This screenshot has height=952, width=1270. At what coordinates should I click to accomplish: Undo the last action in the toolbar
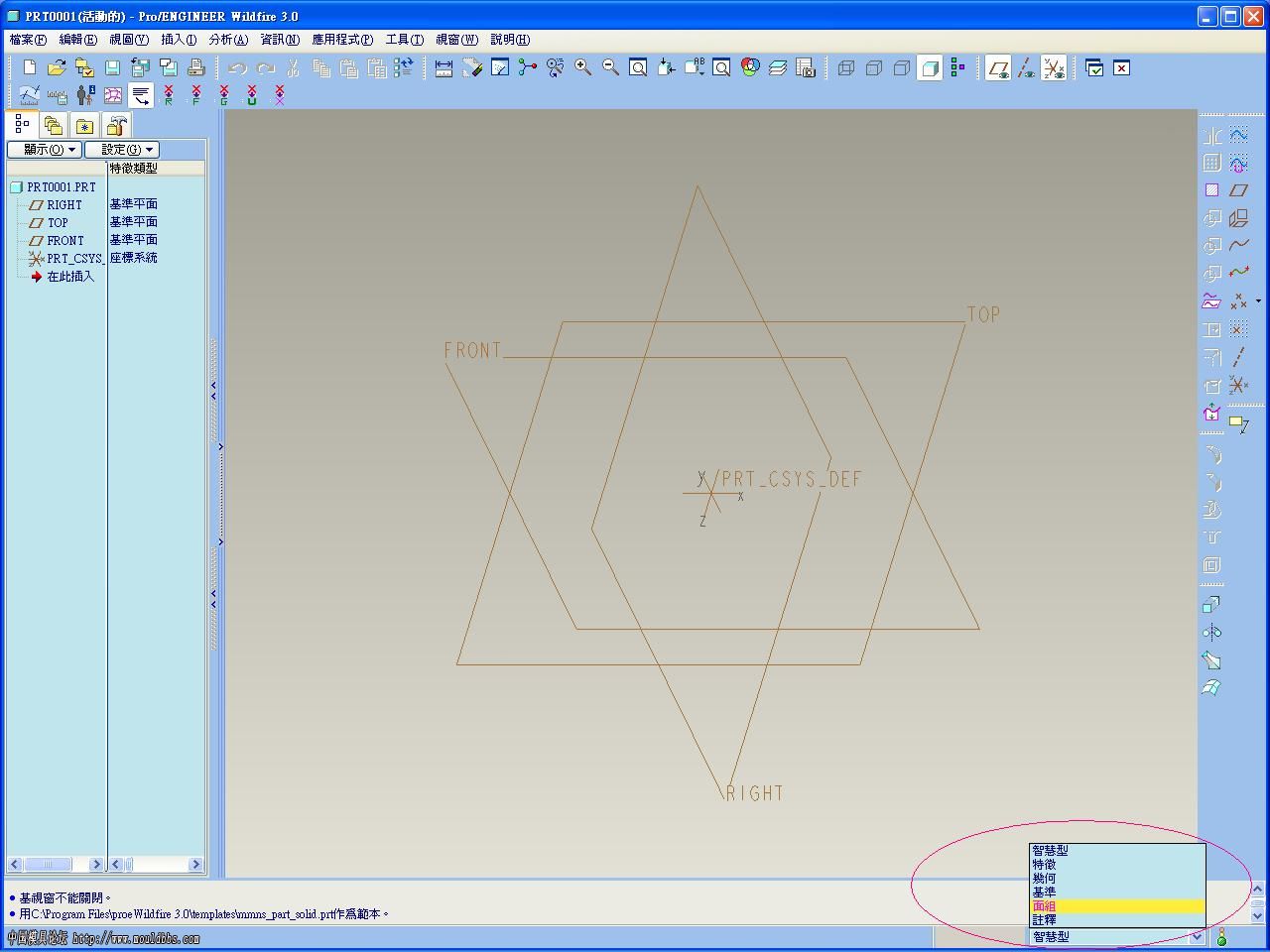click(237, 67)
